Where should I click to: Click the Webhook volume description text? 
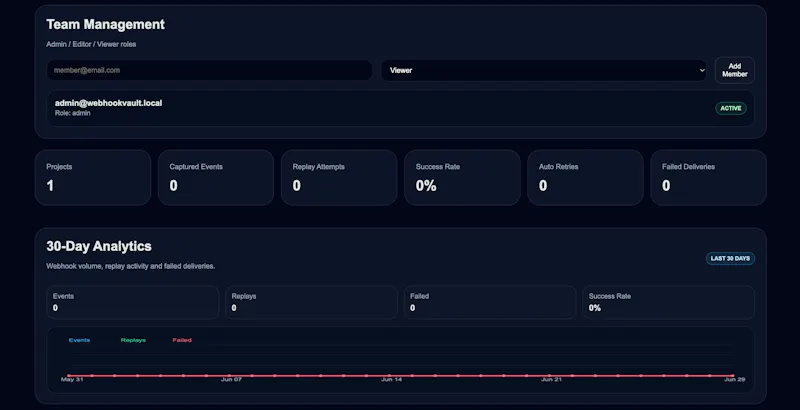click(x=131, y=266)
